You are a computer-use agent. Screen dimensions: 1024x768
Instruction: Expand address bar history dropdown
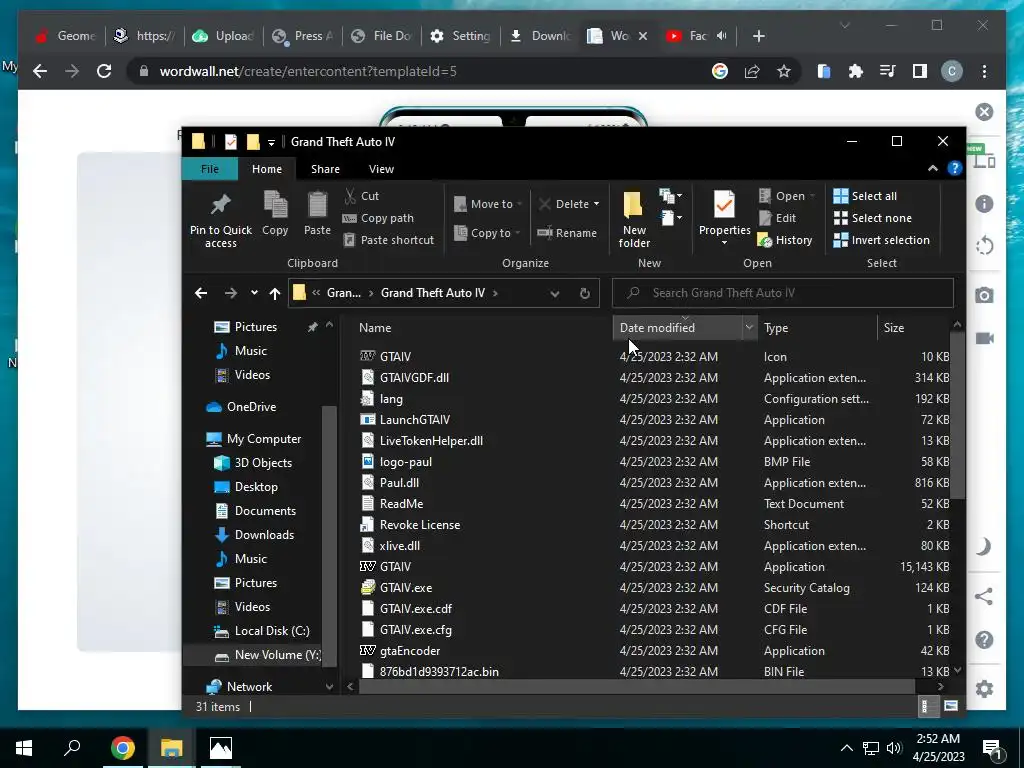coord(554,293)
